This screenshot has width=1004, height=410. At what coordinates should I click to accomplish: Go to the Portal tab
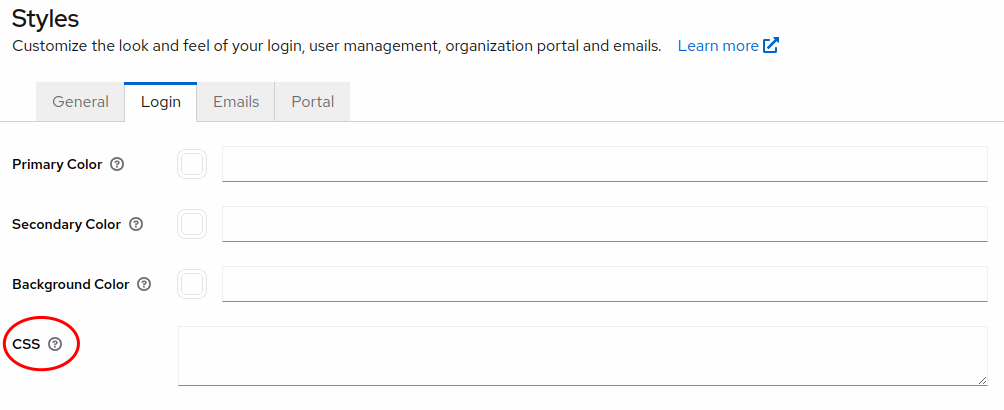tap(312, 102)
